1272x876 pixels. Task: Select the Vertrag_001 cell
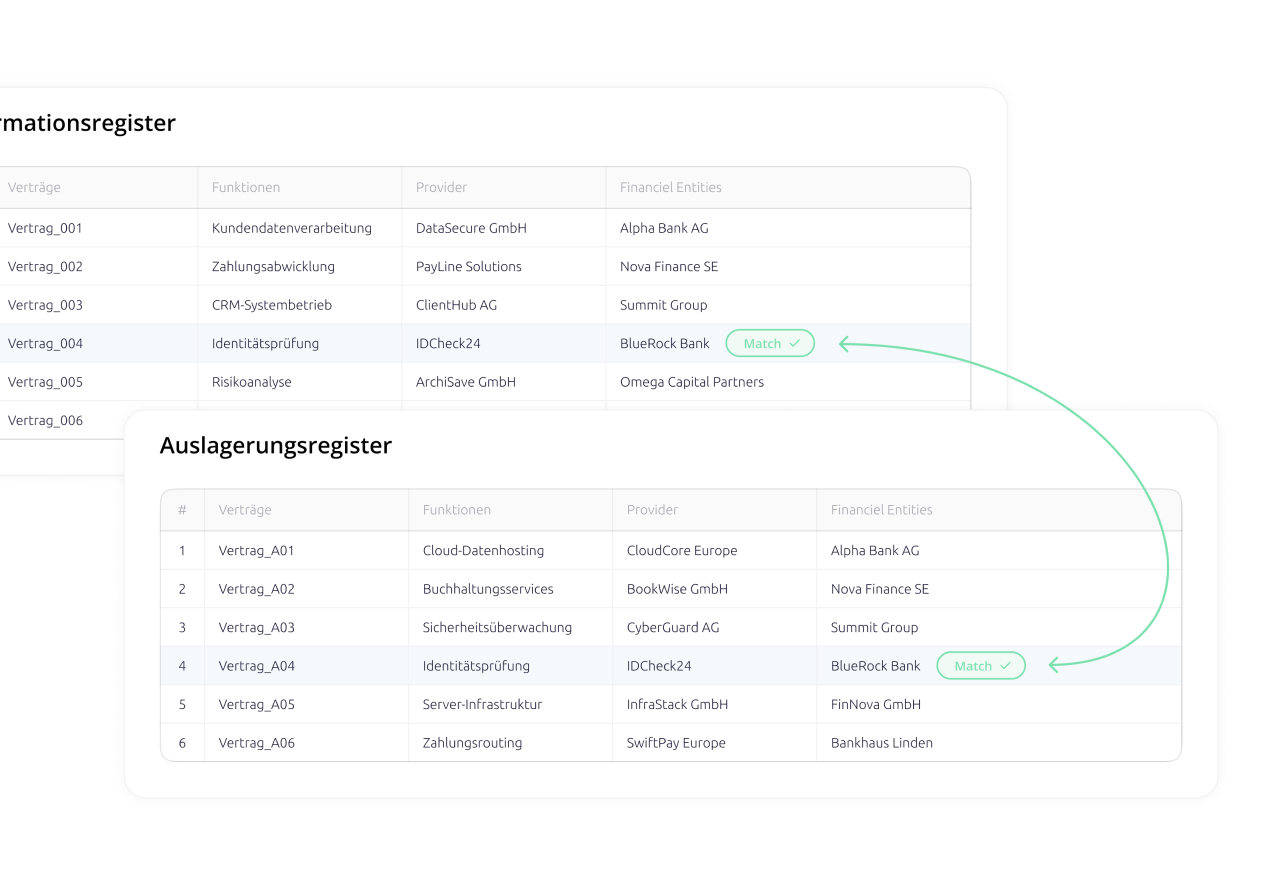point(45,228)
